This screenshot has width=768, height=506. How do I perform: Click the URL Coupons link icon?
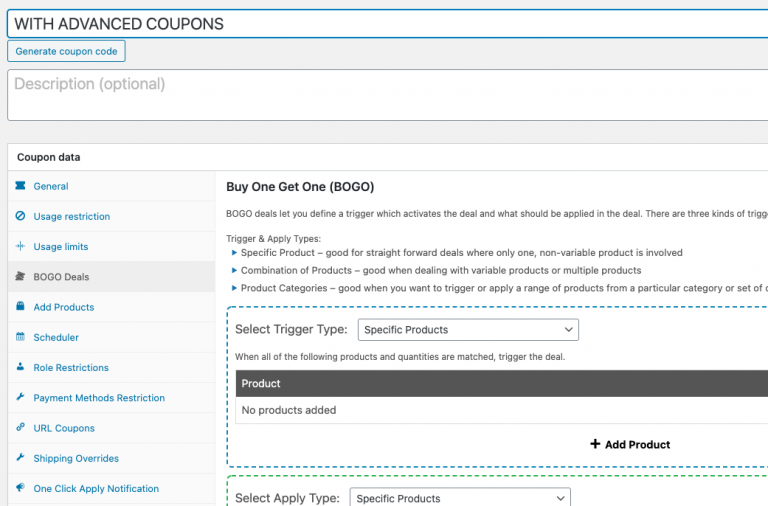20,428
